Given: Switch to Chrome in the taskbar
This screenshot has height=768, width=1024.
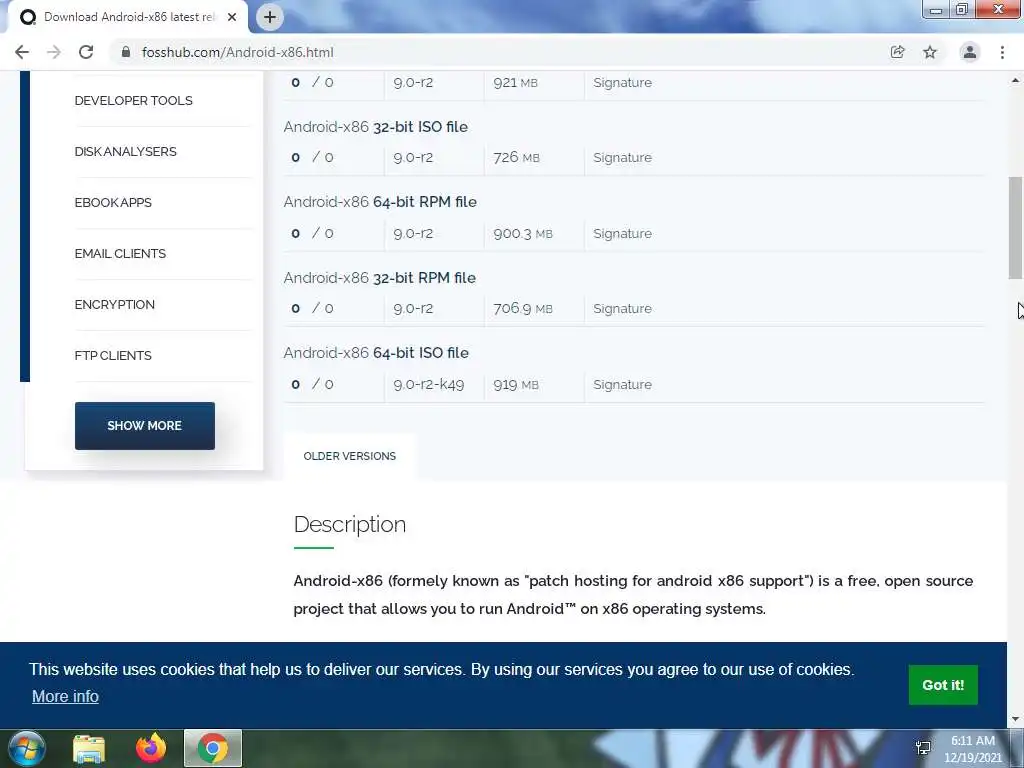Looking at the screenshot, I should pos(213,748).
